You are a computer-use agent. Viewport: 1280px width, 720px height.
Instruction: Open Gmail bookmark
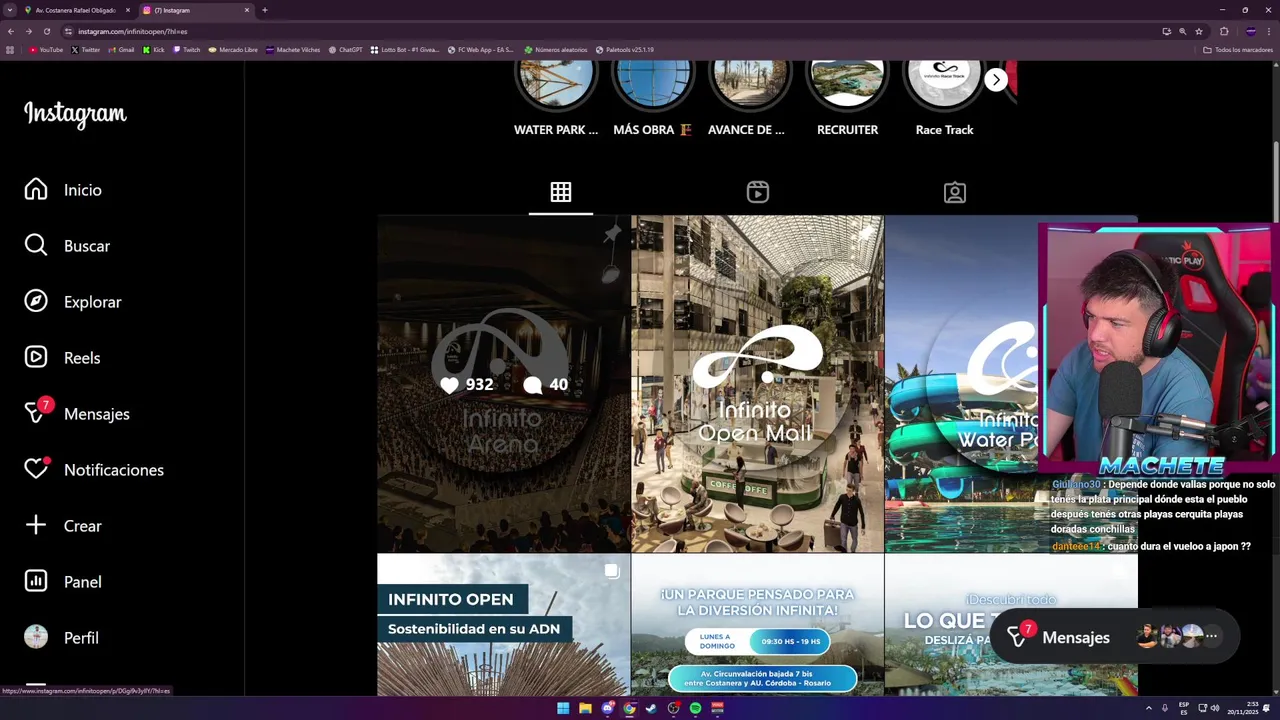click(121, 49)
